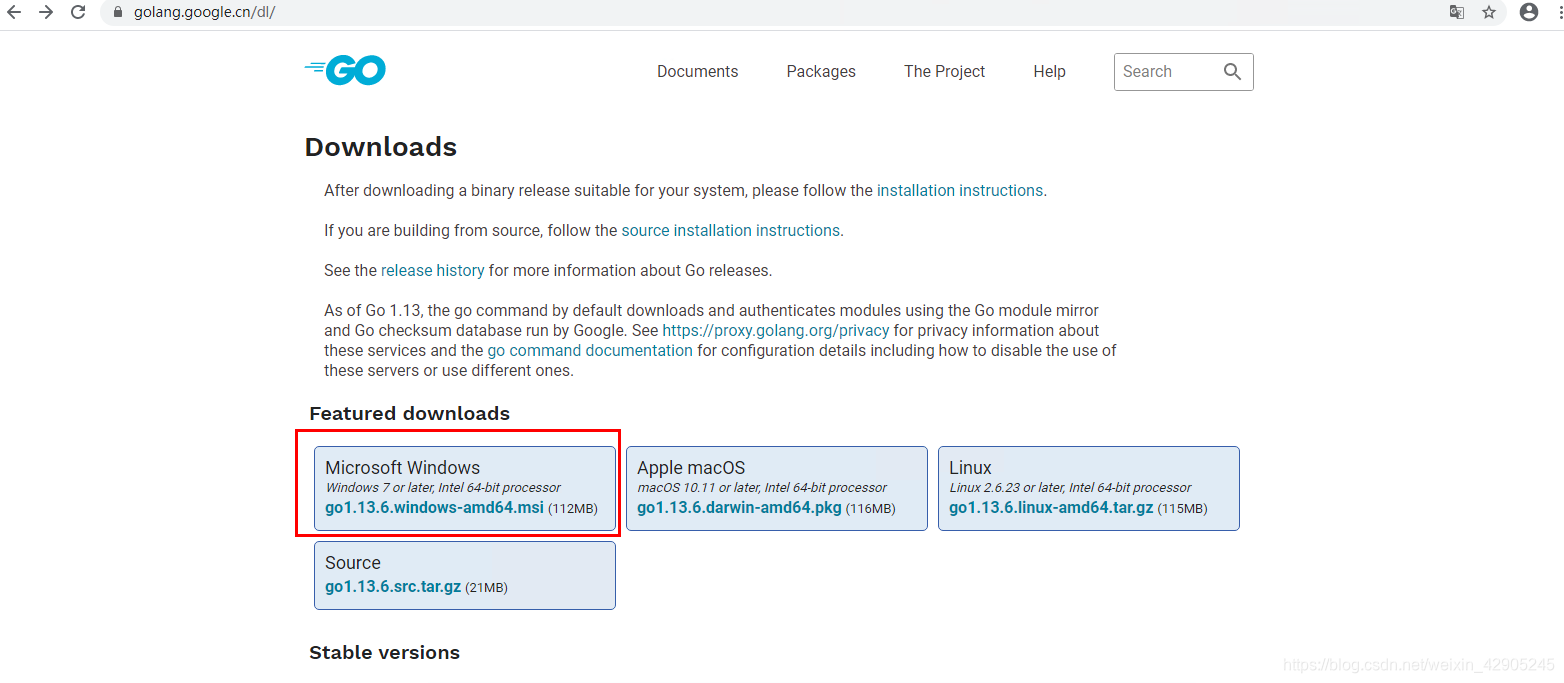Download go1.13.6.linux-amd64.tar.gz
Viewport: 1564px width, 683px height.
1051,508
